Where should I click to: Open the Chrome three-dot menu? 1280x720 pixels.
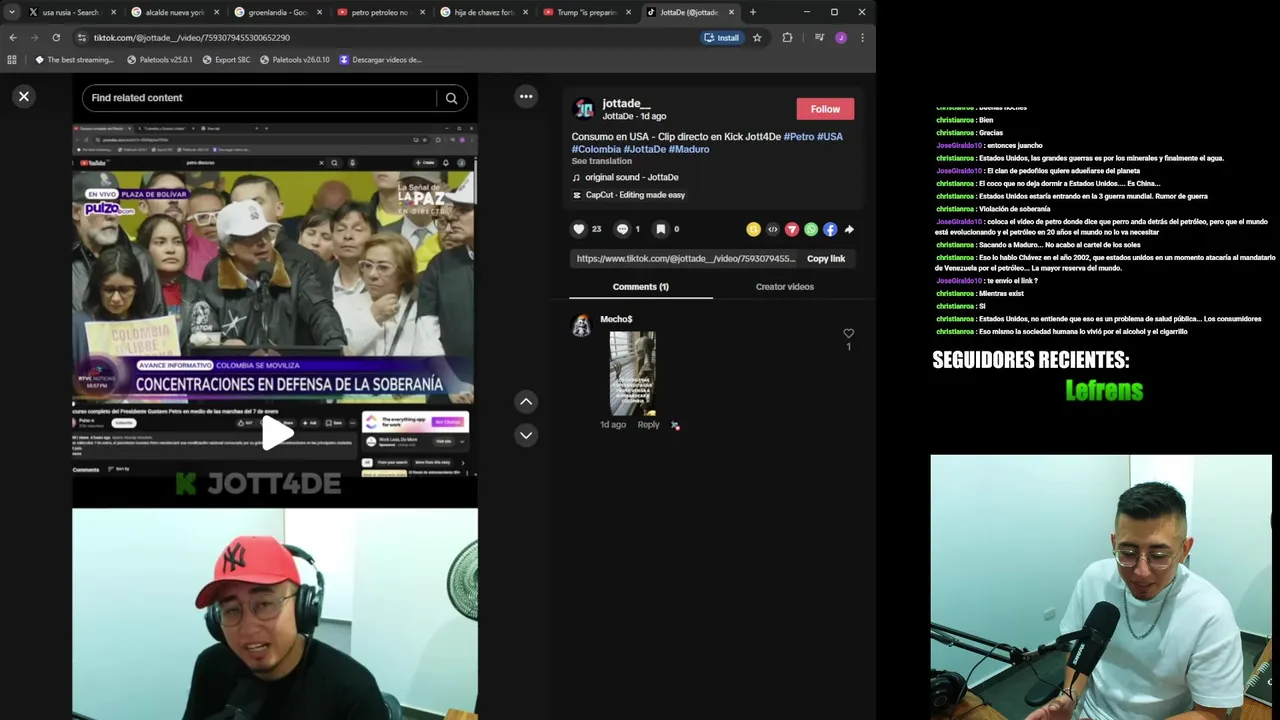862,38
